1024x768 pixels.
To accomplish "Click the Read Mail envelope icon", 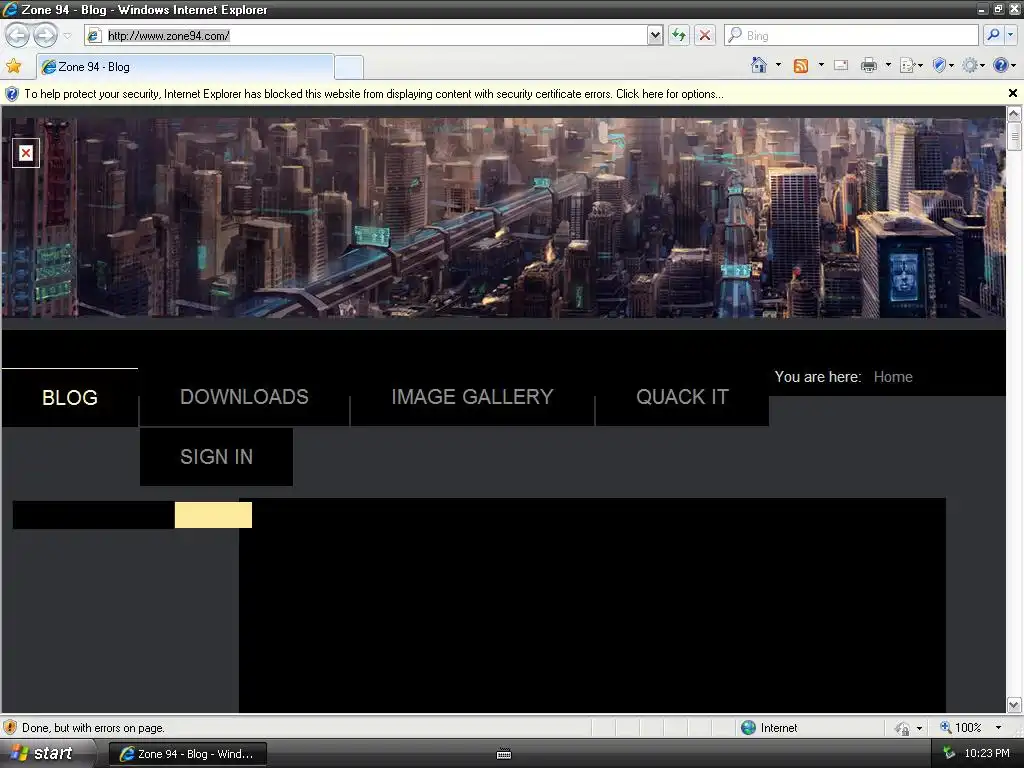I will pos(841,65).
